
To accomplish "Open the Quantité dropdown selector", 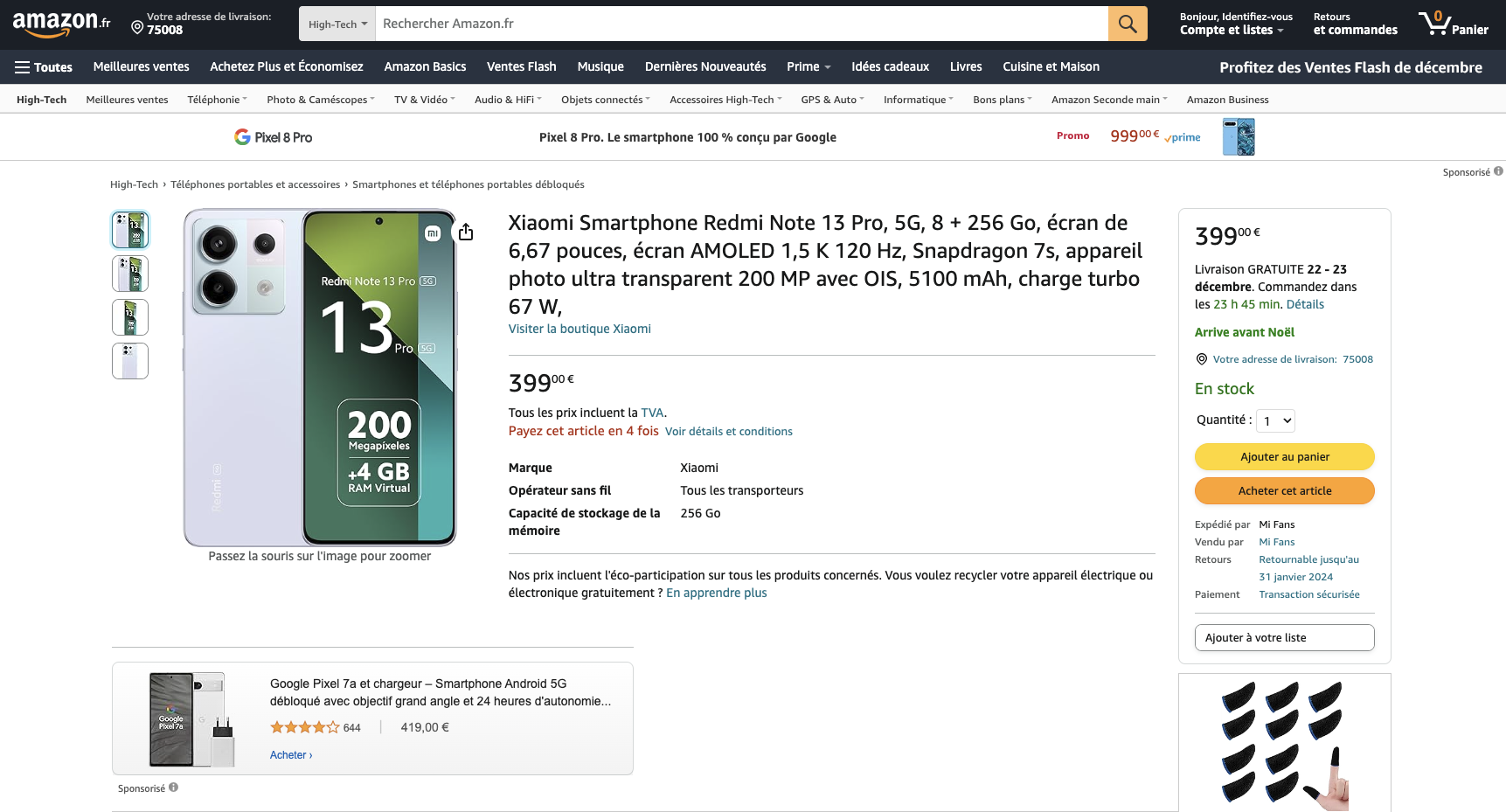I will pos(1275,421).
